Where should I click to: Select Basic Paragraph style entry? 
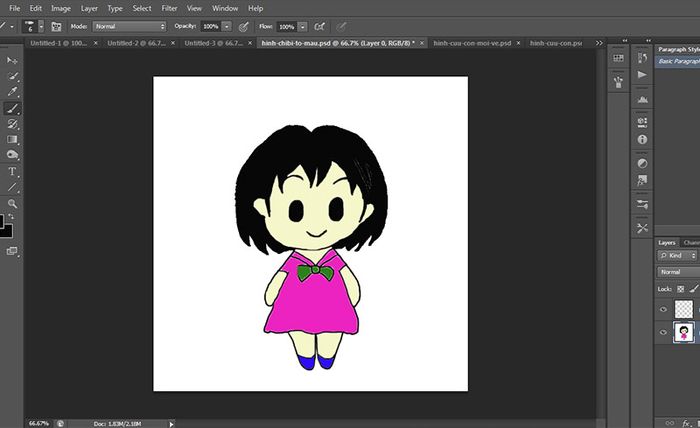(x=678, y=61)
